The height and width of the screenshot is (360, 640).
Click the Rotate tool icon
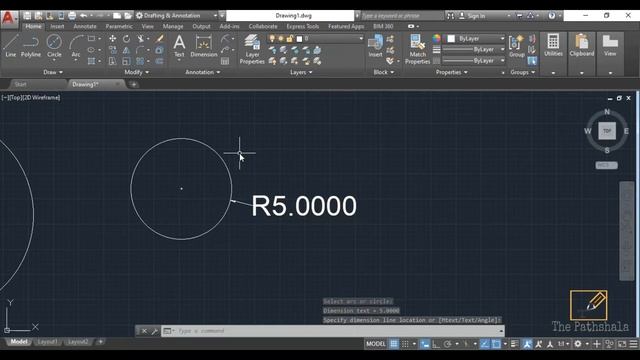point(127,39)
